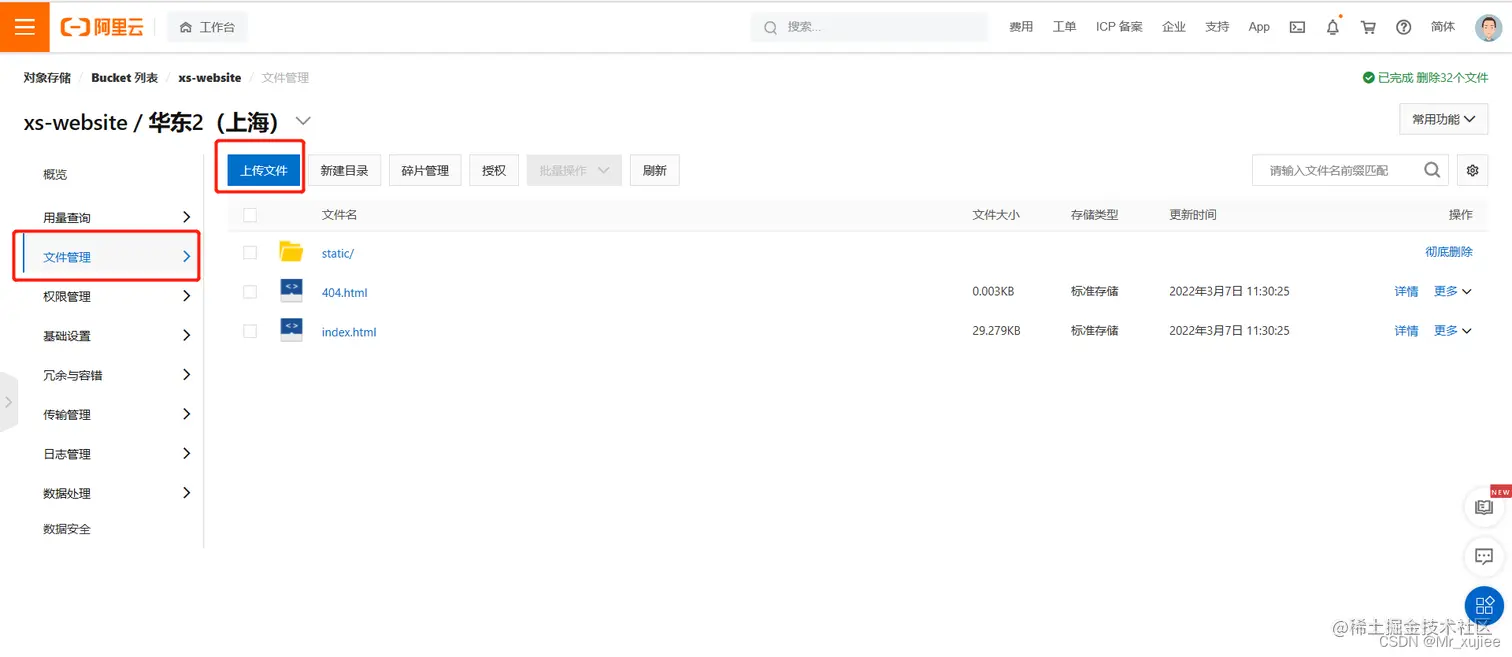Click the 授权 button
Viewport: 1512px width, 657px height.
click(x=494, y=170)
